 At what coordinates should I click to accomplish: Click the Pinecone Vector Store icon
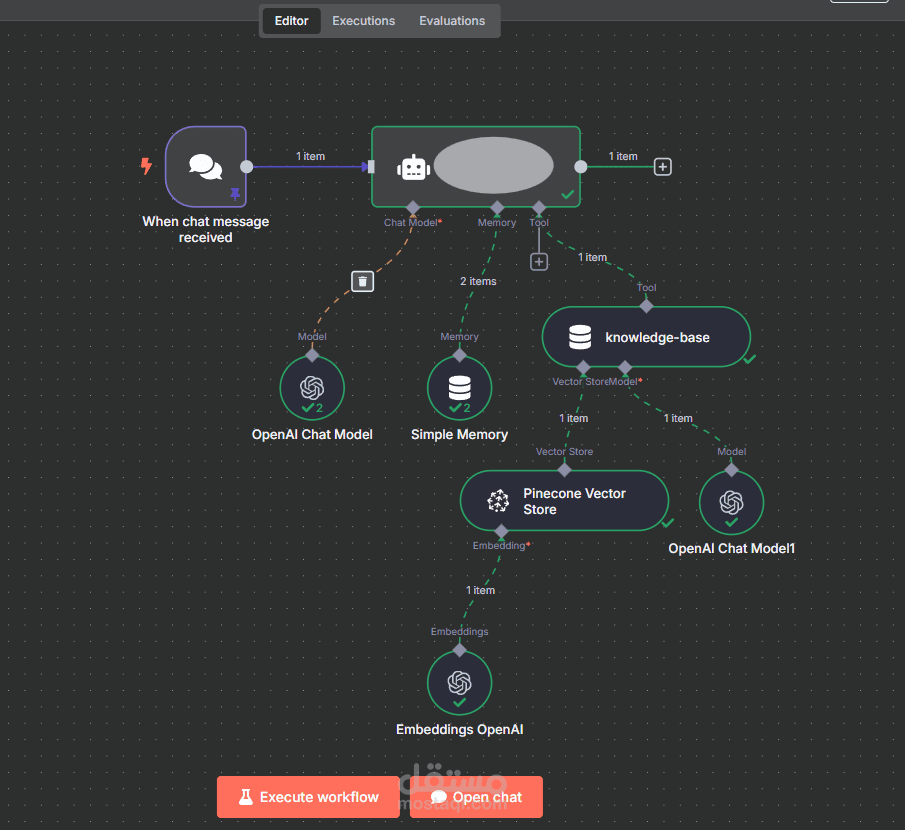point(498,501)
